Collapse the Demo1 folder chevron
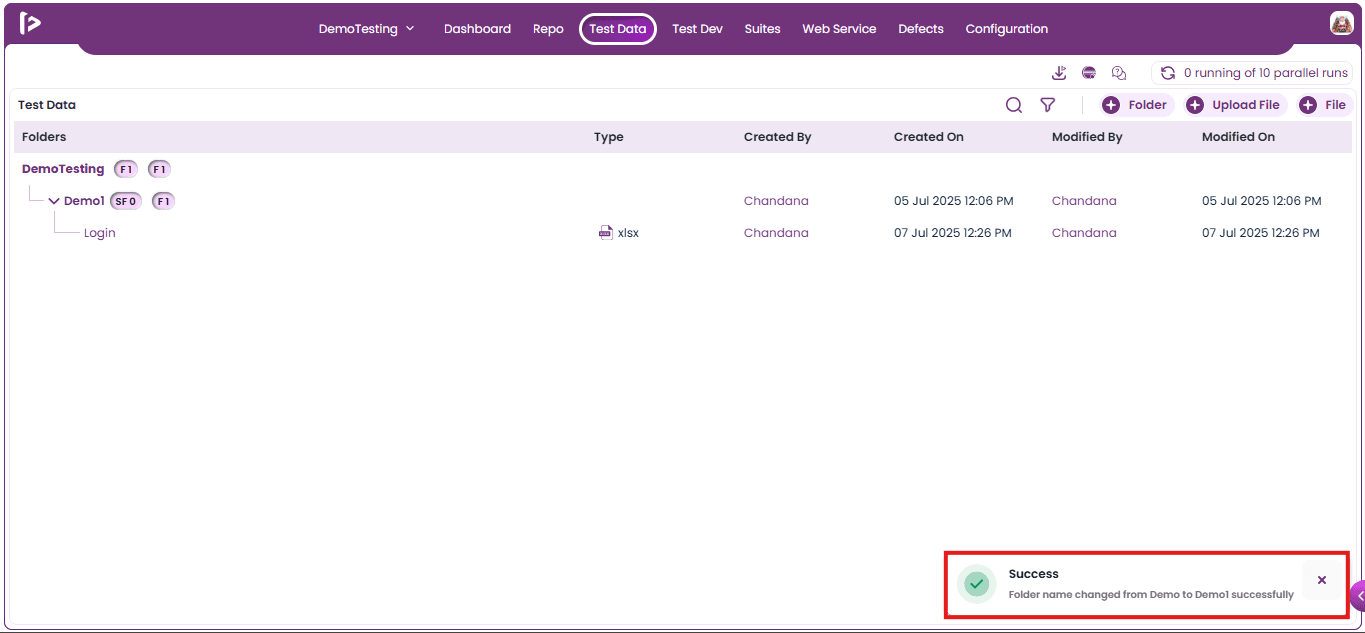Screen dimensions: 1365x633 pyautogui.click(x=54, y=201)
